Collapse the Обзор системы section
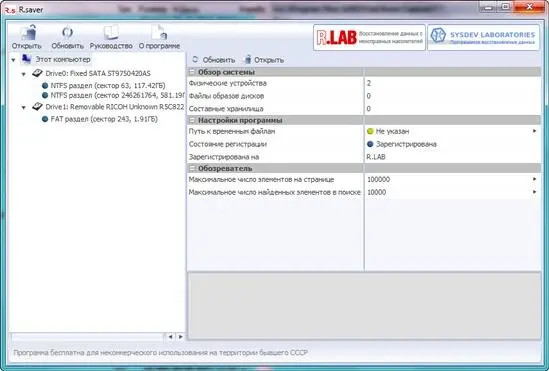This screenshot has width=549, height=371. point(192,72)
